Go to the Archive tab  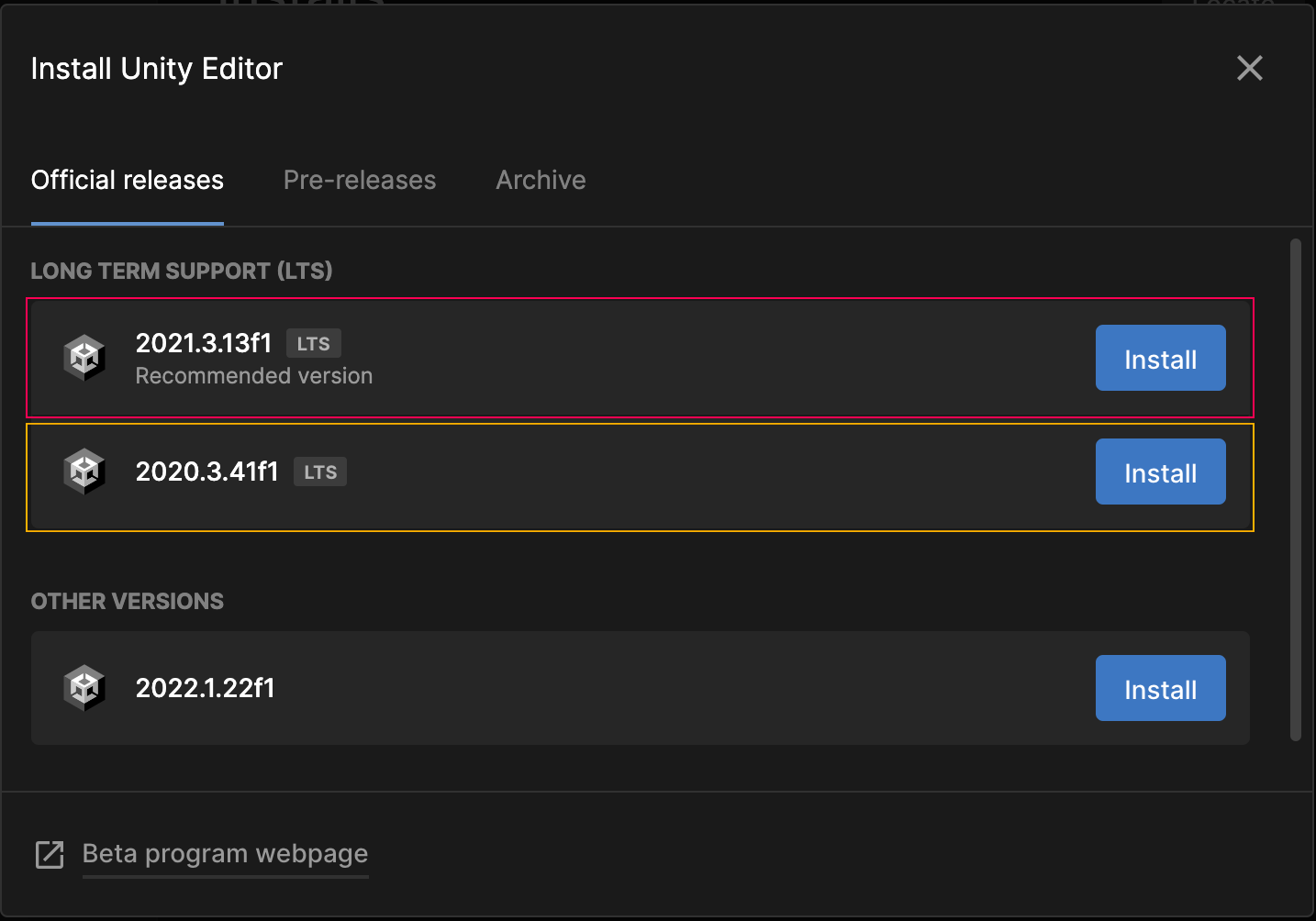pyautogui.click(x=541, y=180)
